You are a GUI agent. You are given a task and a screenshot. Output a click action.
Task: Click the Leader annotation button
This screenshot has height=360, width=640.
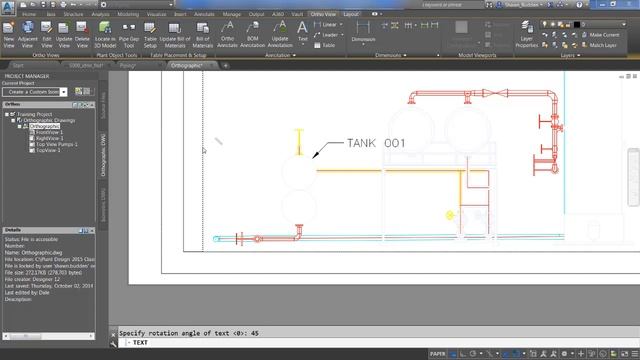point(326,35)
